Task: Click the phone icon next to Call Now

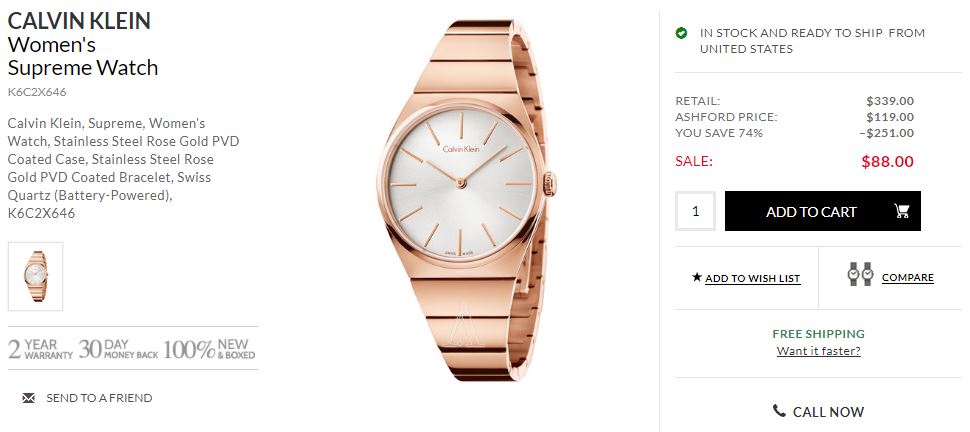Action: (779, 411)
